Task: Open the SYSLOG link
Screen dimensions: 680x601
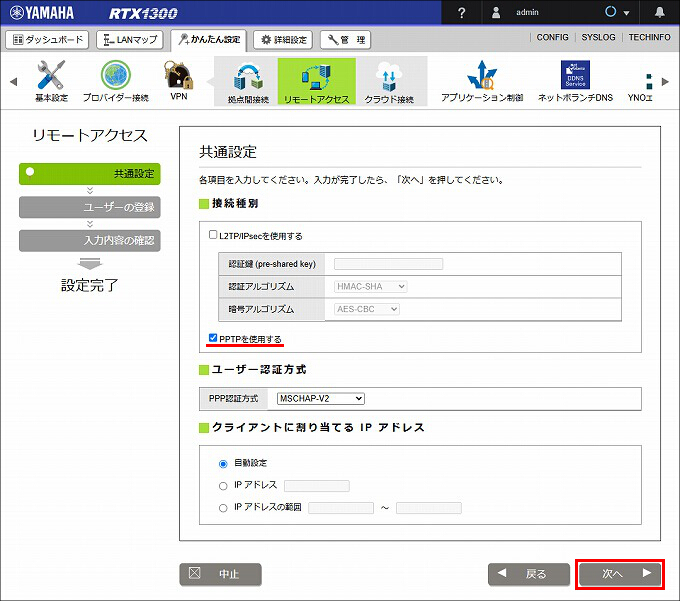Action: pyautogui.click(x=598, y=37)
